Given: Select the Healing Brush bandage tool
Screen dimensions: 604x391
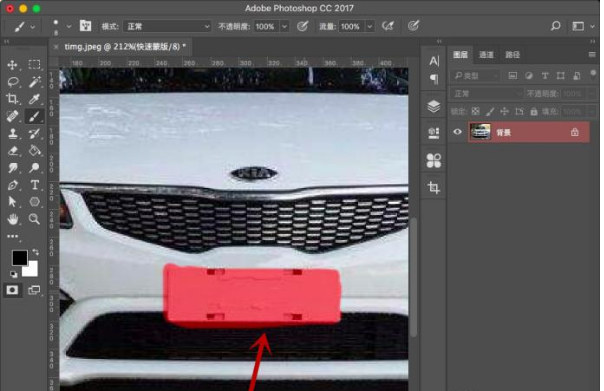Looking at the screenshot, I should pos(12,116).
